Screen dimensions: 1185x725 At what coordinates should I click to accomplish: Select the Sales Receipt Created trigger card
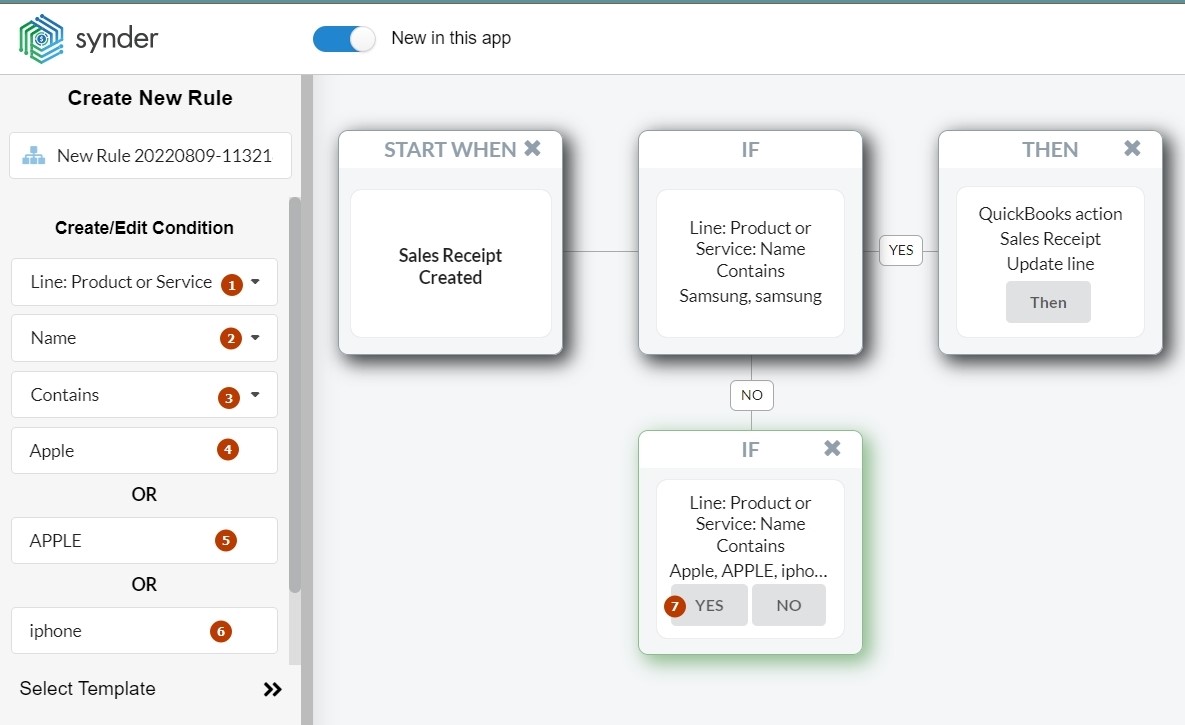click(450, 264)
